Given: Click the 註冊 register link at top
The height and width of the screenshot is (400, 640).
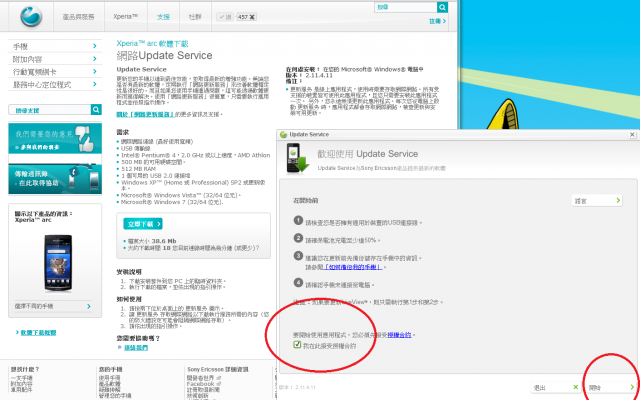Looking at the screenshot, I should (x=437, y=21).
